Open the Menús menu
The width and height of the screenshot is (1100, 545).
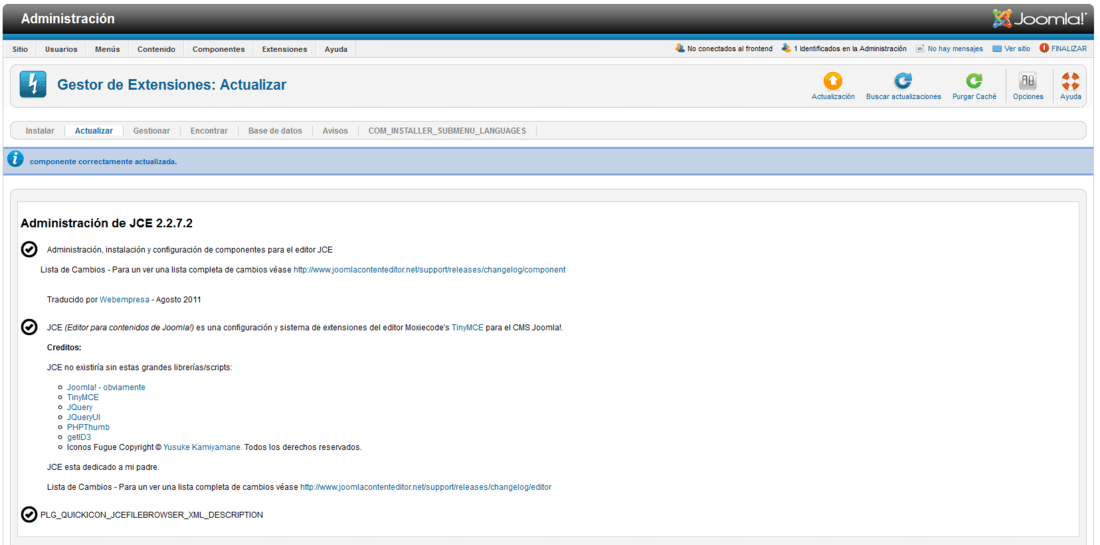click(107, 49)
